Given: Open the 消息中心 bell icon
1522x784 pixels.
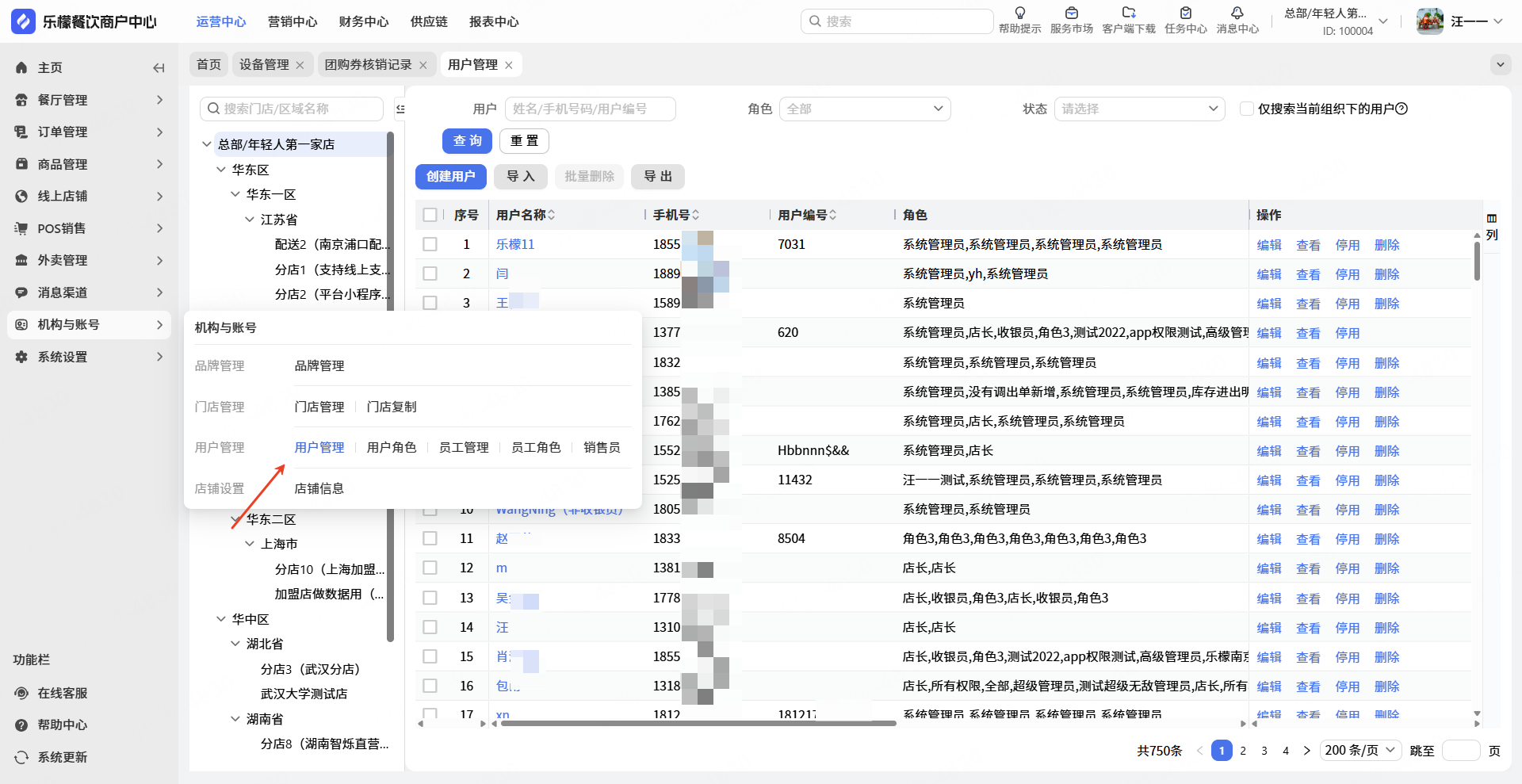Looking at the screenshot, I should click(x=1237, y=13).
